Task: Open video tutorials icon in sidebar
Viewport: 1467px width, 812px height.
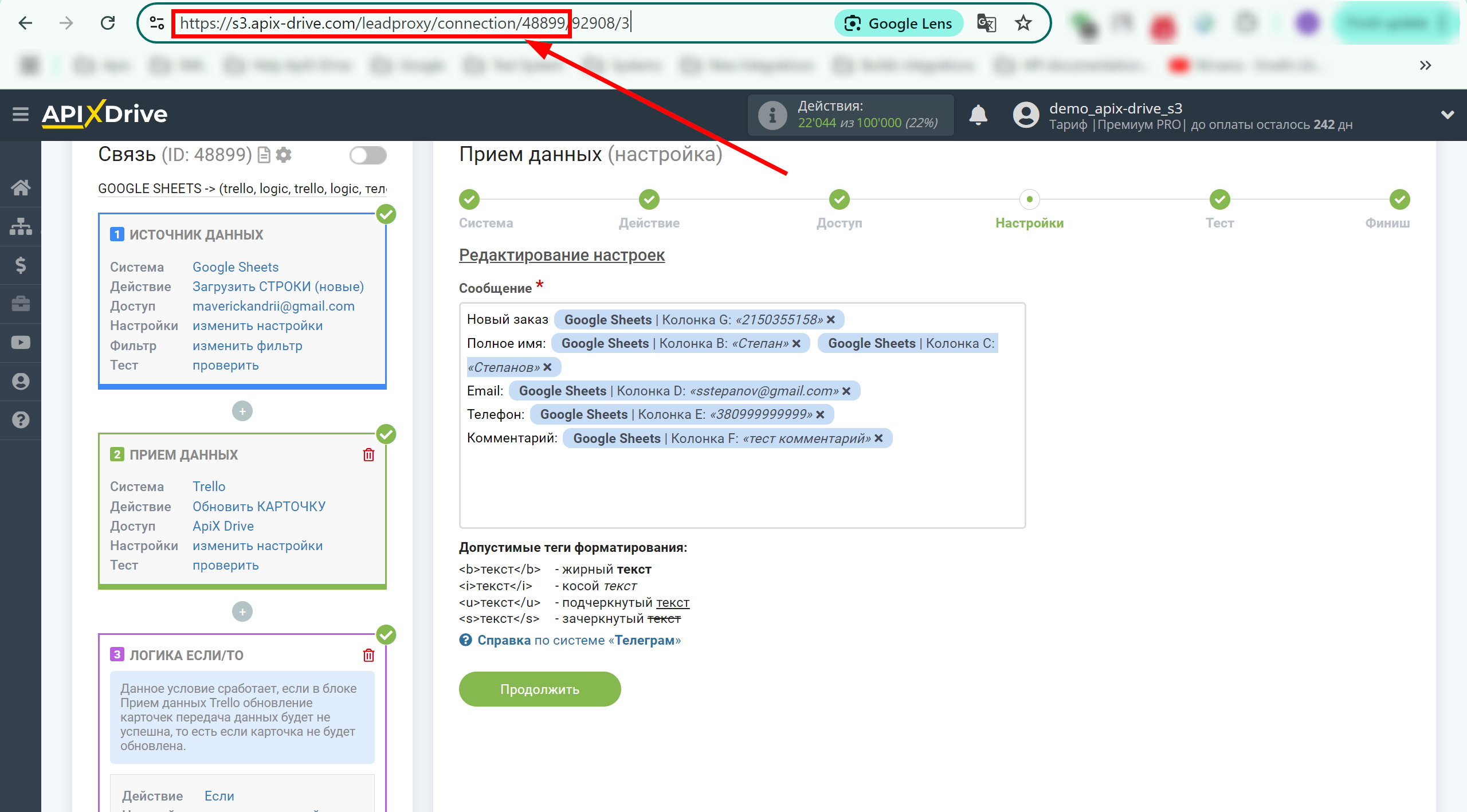Action: coord(21,343)
